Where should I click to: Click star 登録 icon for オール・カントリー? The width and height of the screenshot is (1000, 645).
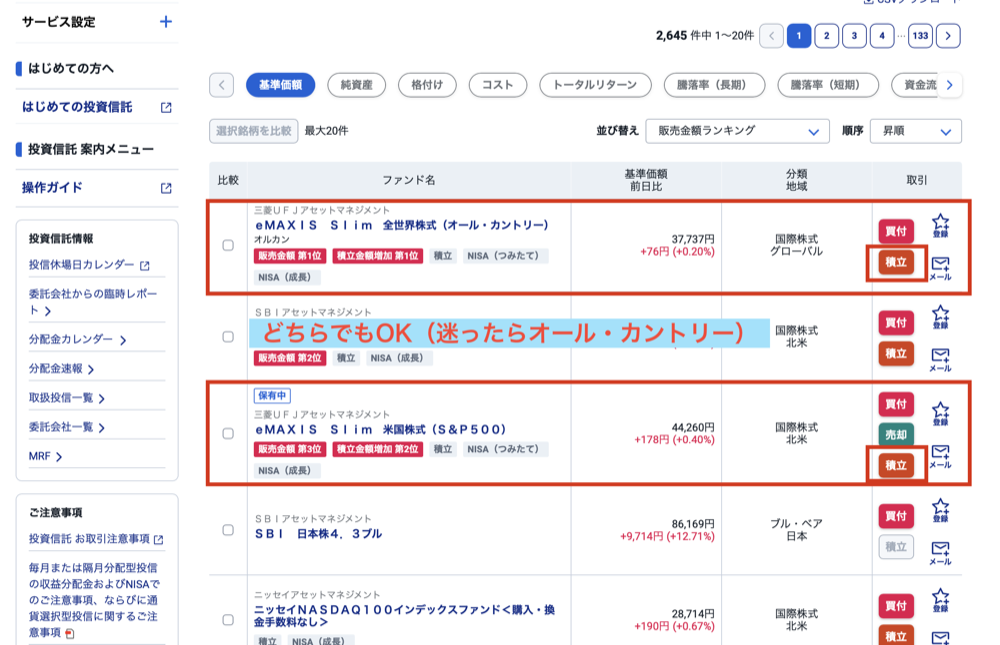941,226
